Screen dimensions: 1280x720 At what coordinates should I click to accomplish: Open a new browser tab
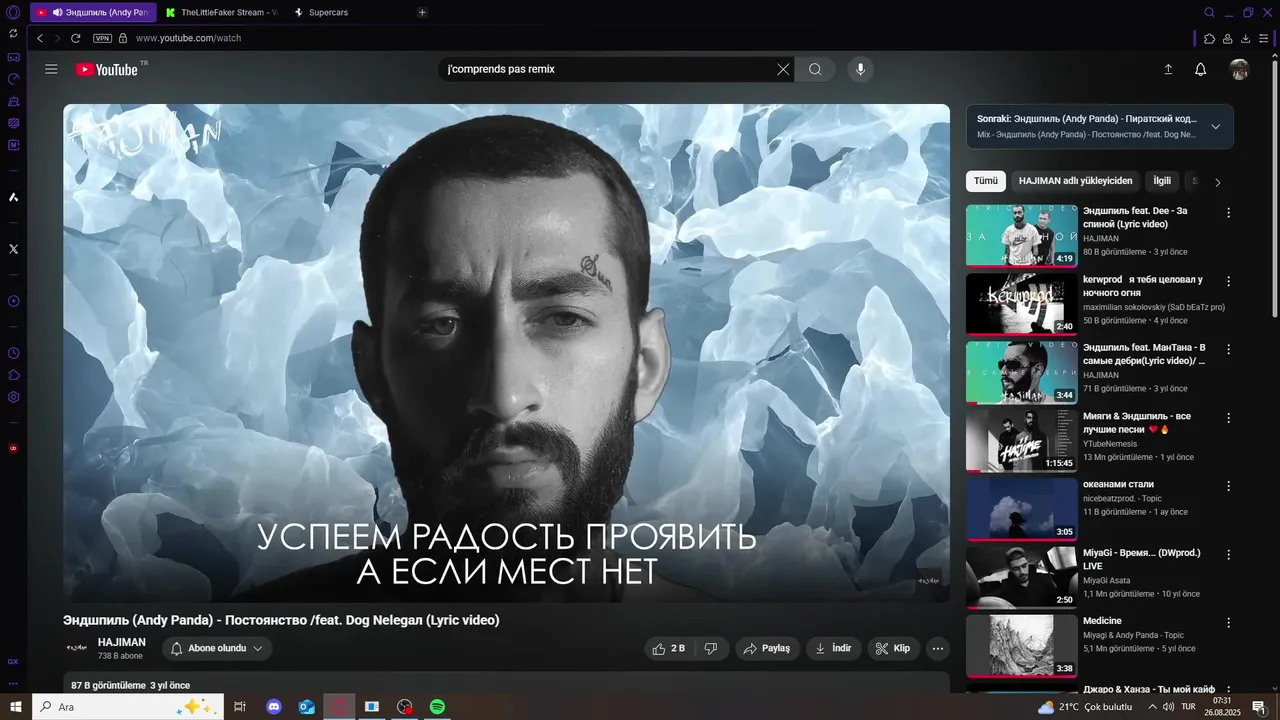[x=422, y=12]
